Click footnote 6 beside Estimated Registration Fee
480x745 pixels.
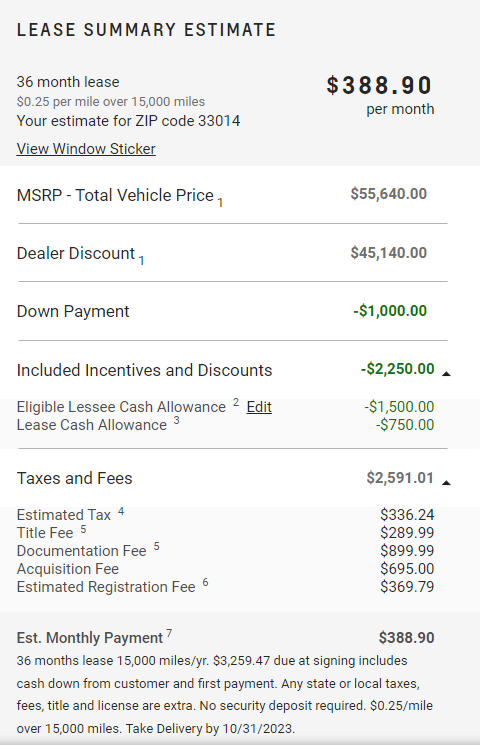tap(205, 583)
